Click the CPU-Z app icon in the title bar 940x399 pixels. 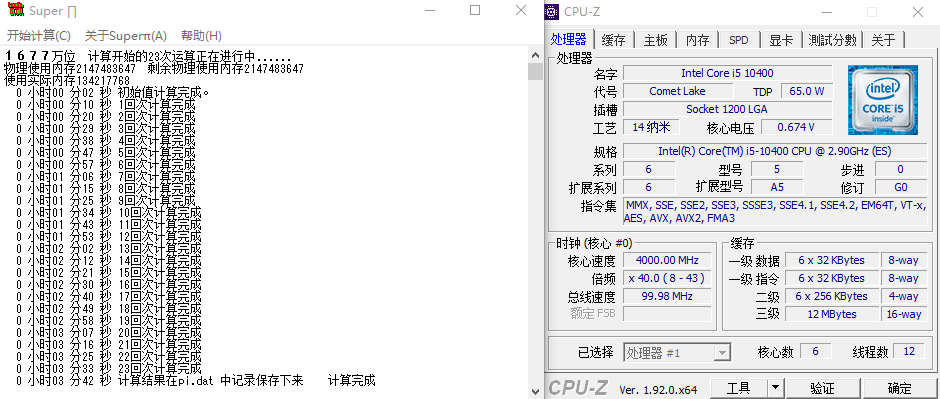tap(553, 11)
